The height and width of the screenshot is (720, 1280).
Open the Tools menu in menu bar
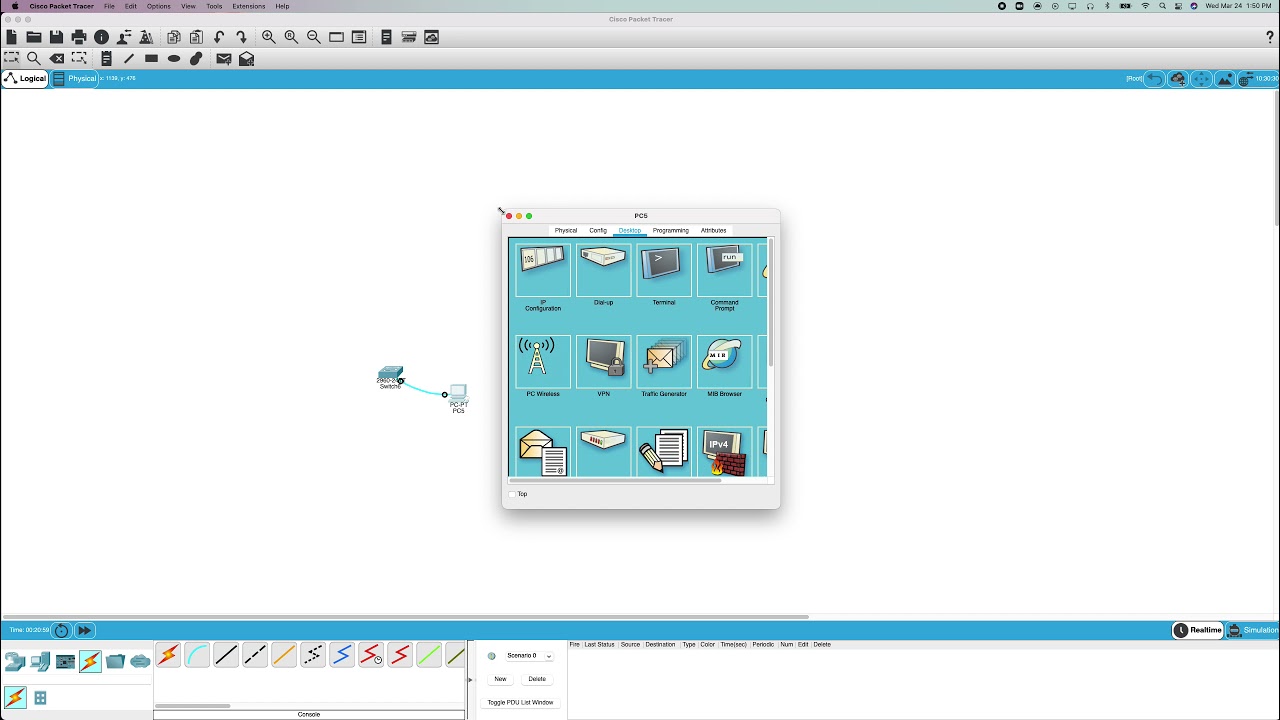(214, 6)
